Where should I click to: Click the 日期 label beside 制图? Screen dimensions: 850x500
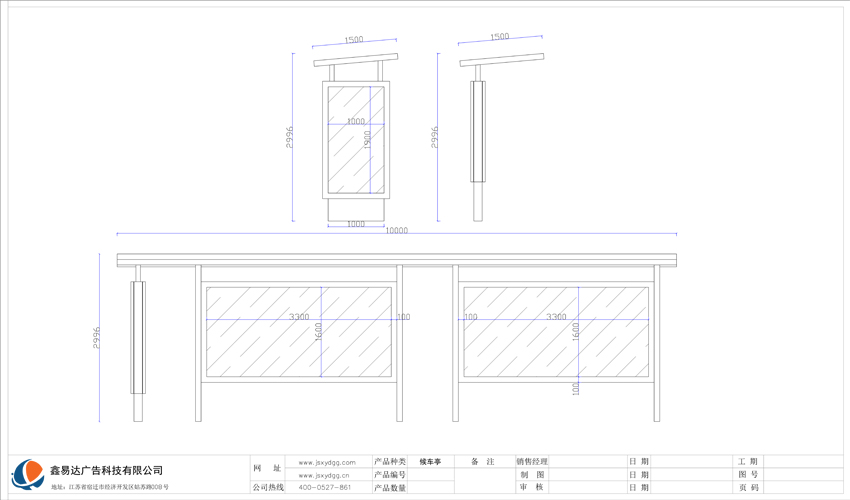pos(639,475)
